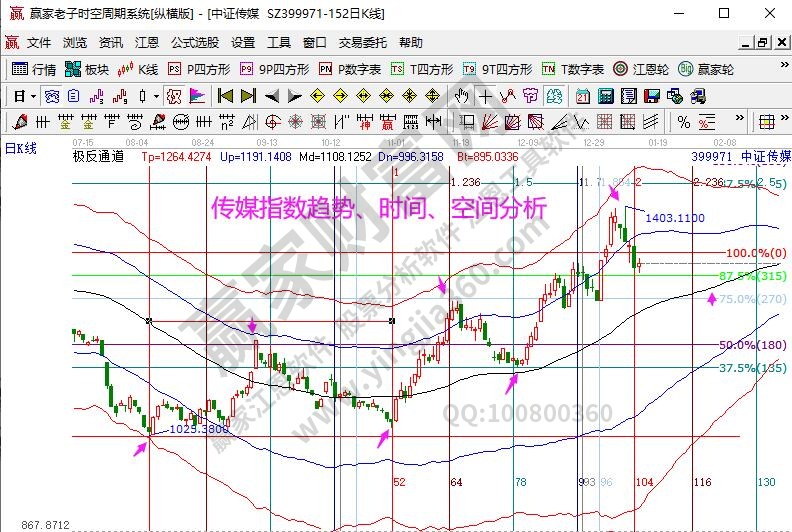The width and height of the screenshot is (792, 532).
Task: Select the pencil drawing tool
Action: (x=20, y=122)
